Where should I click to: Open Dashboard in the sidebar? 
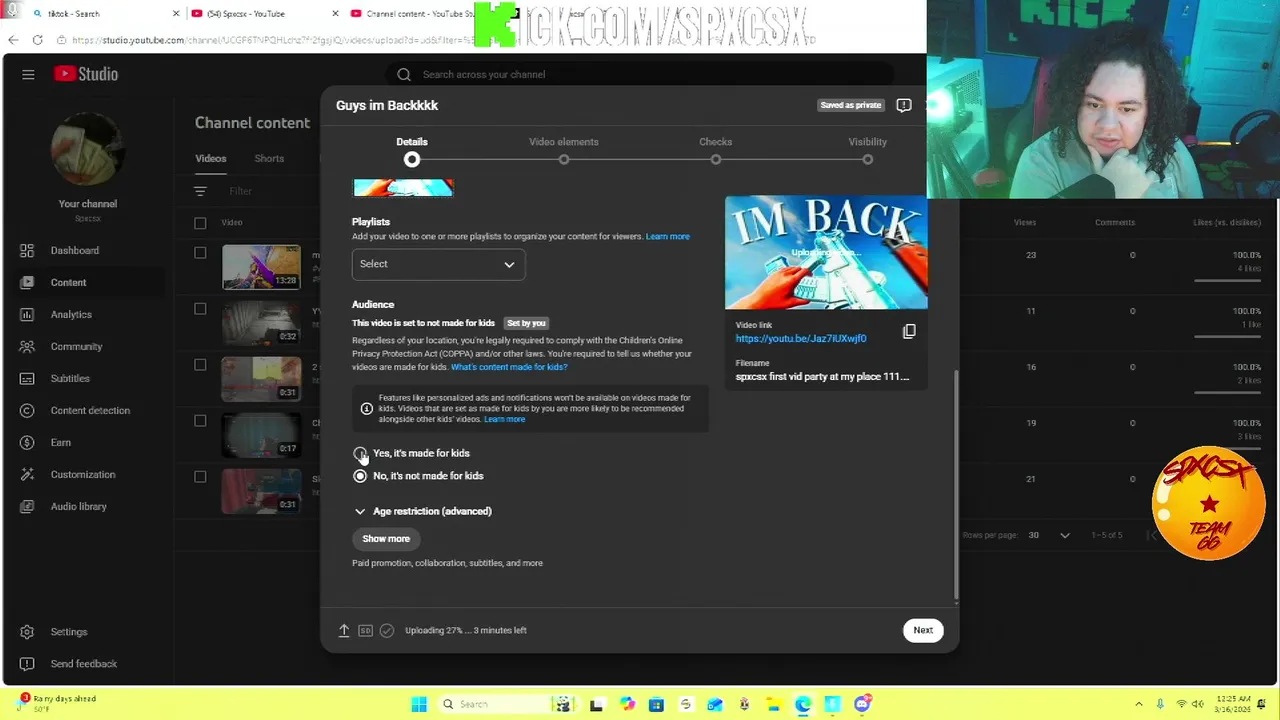point(74,250)
